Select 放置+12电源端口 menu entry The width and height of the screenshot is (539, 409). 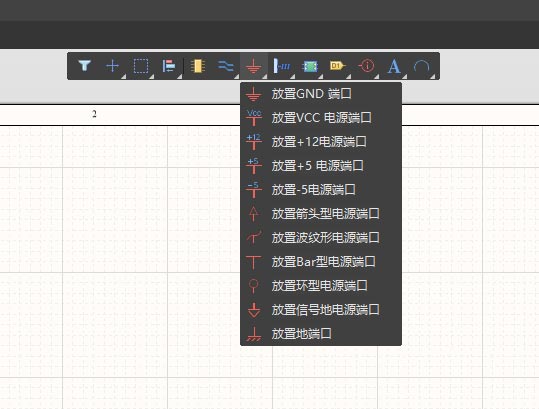pos(321,142)
